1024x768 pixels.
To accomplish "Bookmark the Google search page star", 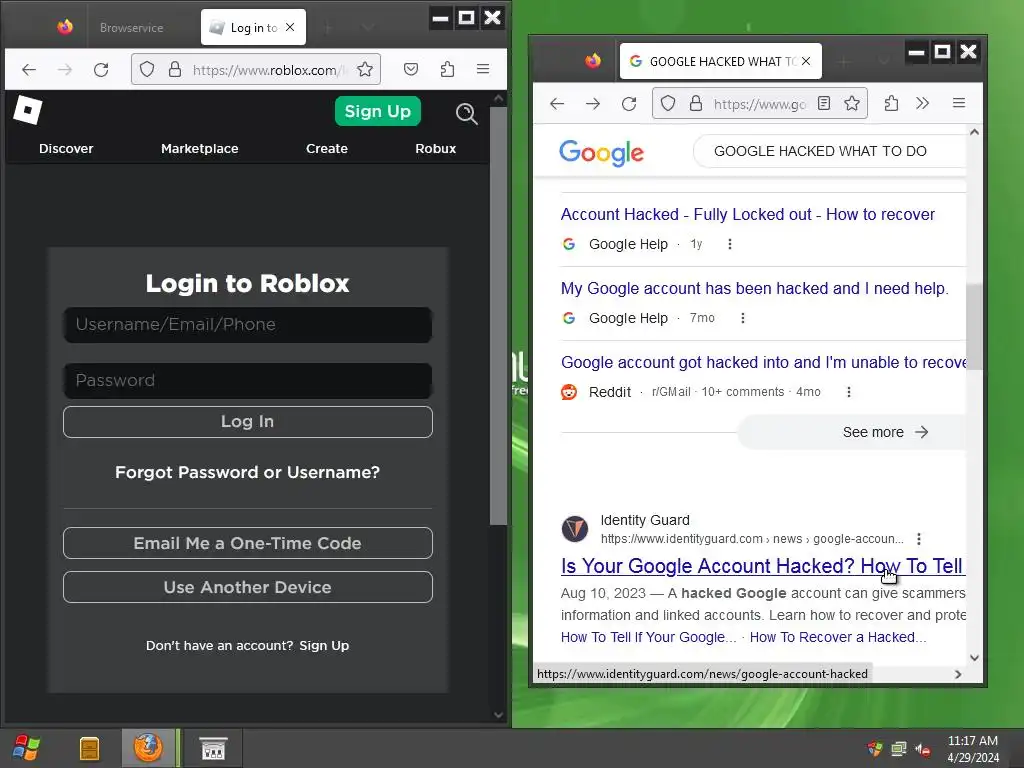I will 852,103.
